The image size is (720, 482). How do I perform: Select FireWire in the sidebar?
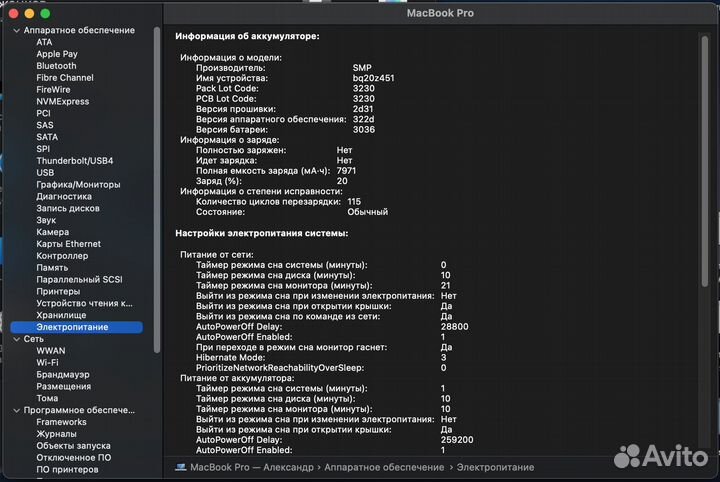(x=53, y=90)
